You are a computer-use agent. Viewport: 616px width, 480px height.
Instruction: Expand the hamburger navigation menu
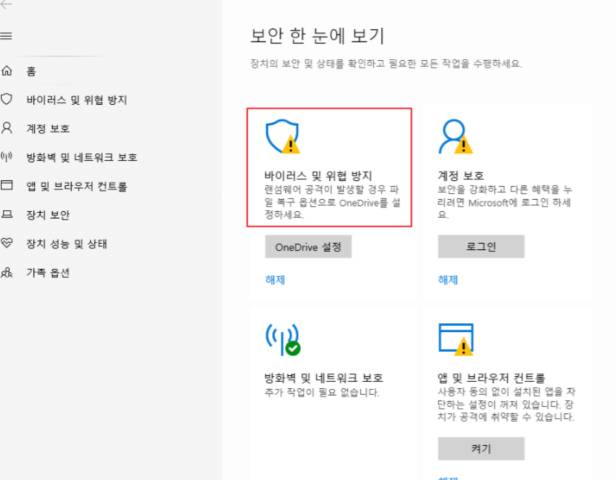pyautogui.click(x=8, y=36)
